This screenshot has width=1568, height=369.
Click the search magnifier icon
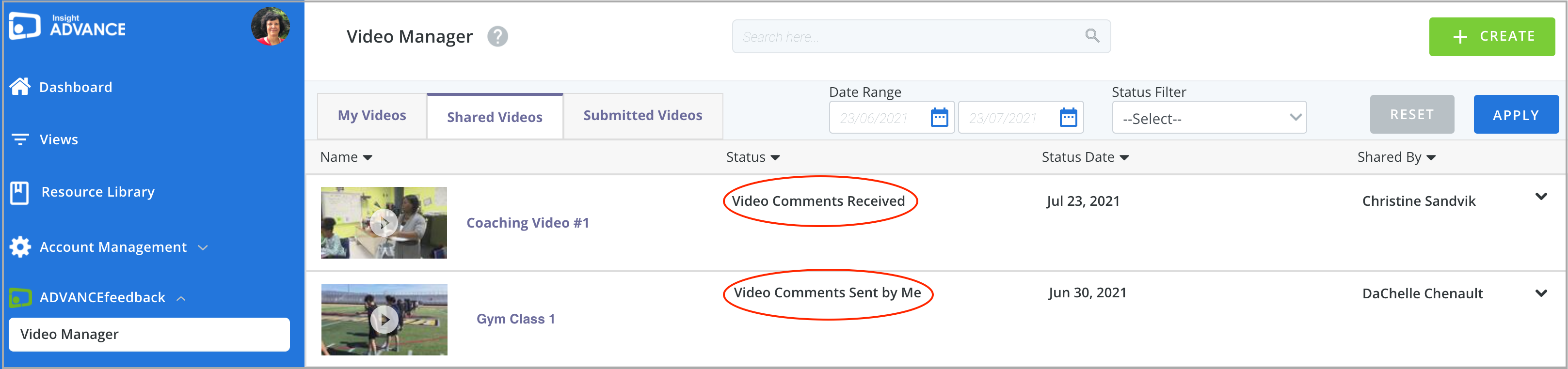[x=1092, y=36]
